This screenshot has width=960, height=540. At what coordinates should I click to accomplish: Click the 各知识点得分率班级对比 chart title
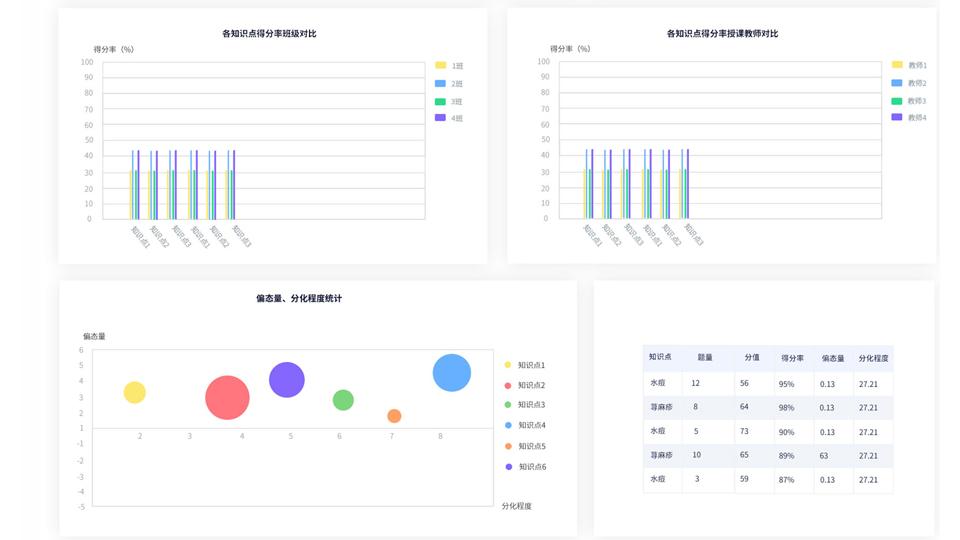pyautogui.click(x=269, y=34)
